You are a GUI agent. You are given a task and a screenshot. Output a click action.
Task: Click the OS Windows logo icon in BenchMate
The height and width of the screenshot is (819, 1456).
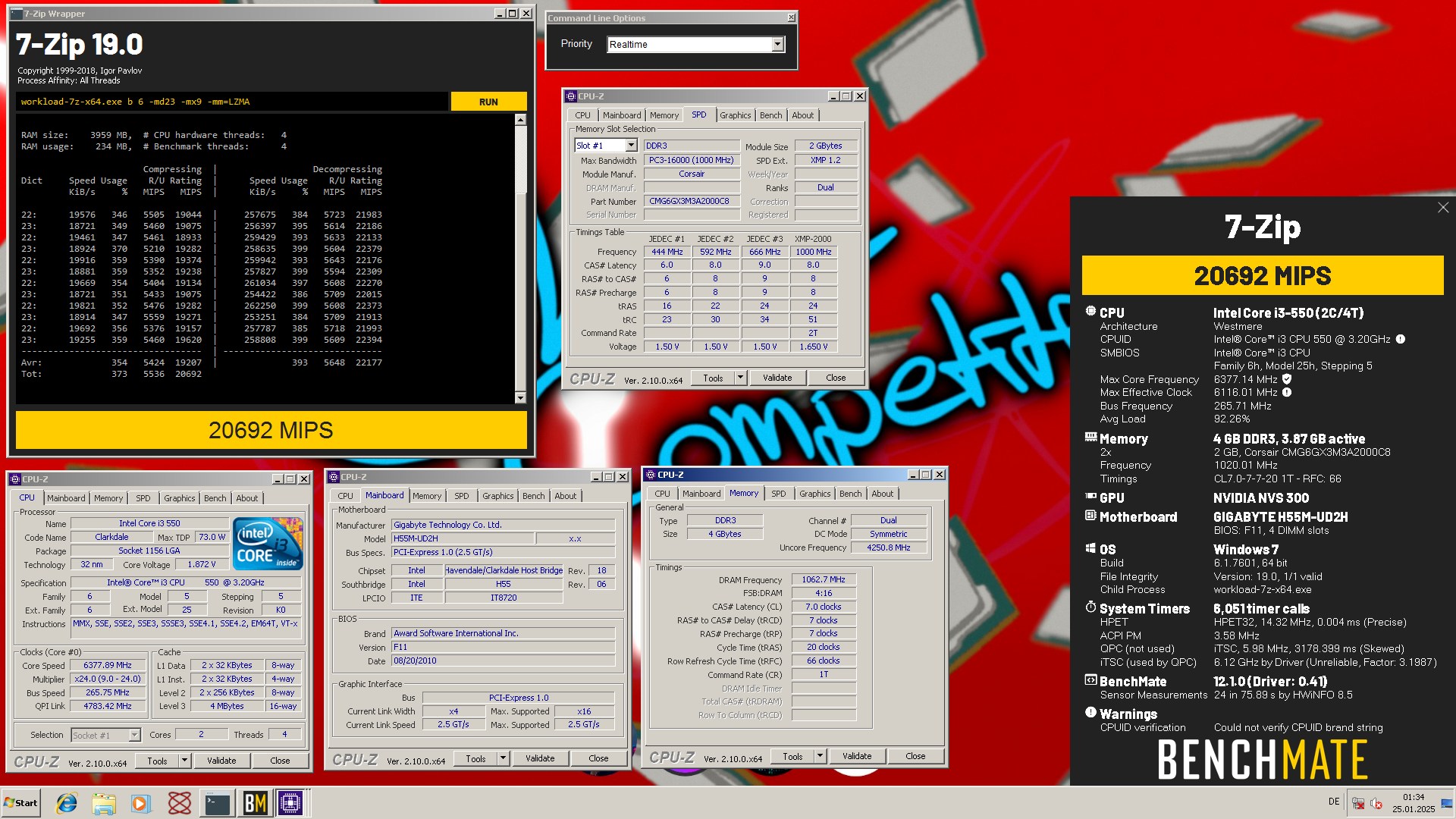pyautogui.click(x=1090, y=548)
